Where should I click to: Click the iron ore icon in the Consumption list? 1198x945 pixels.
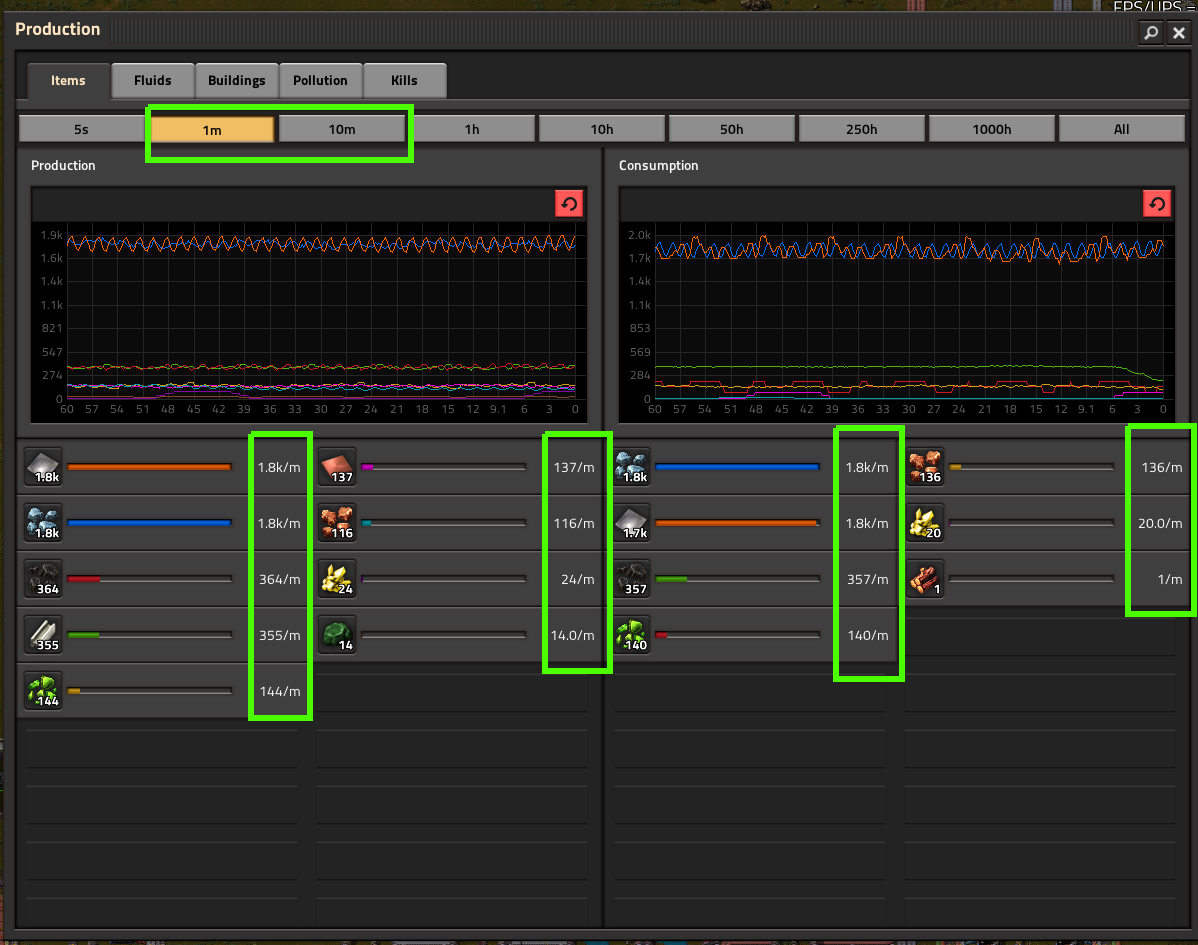point(631,467)
